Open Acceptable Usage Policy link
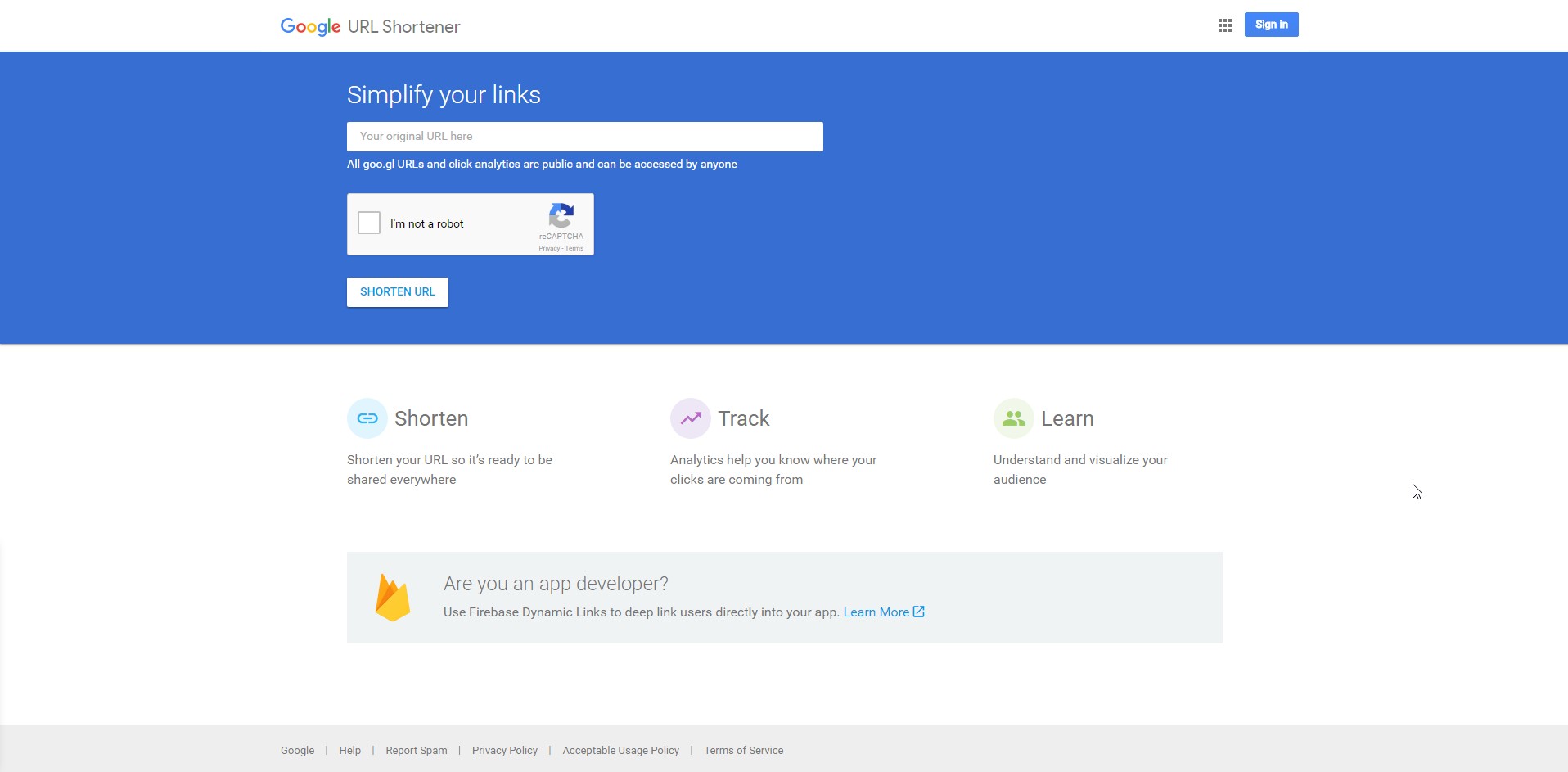 (x=620, y=751)
